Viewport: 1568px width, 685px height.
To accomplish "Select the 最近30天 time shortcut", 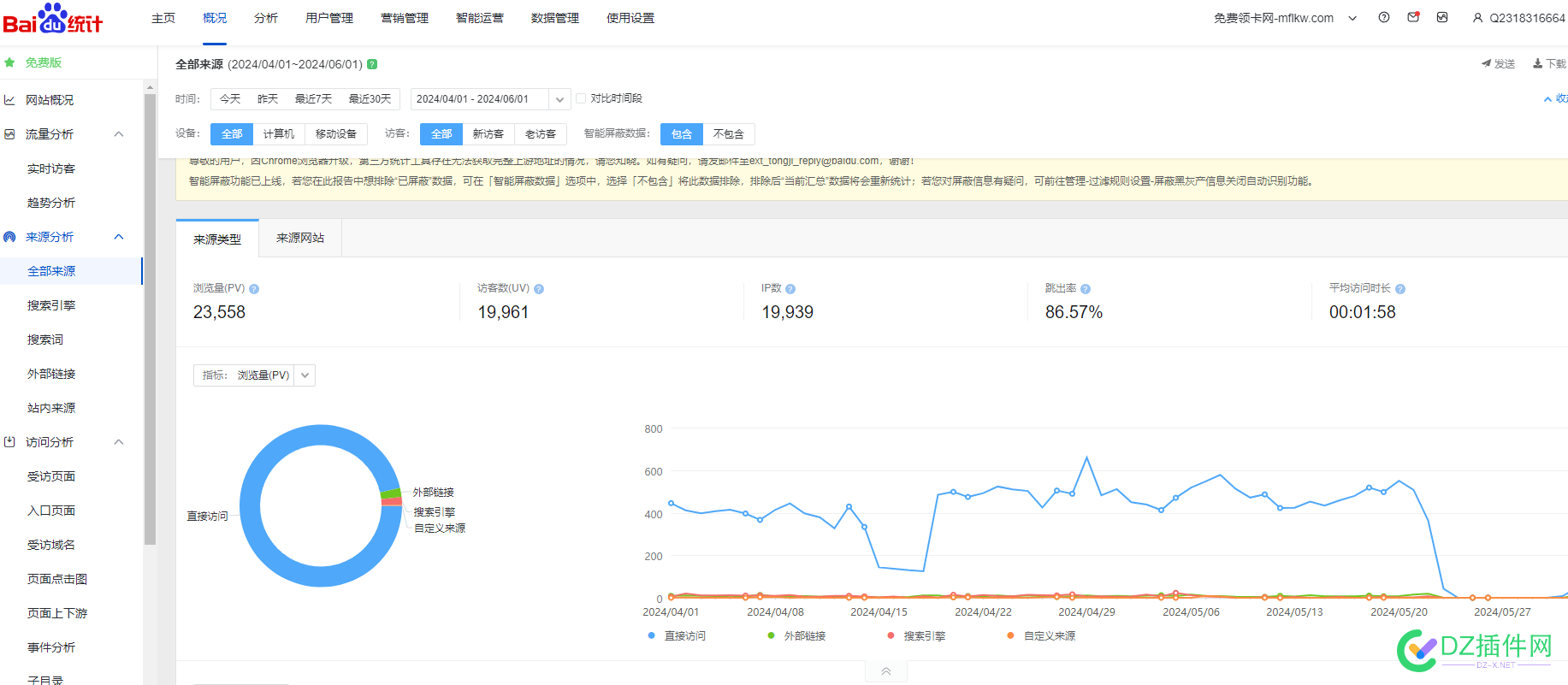I will [x=370, y=99].
